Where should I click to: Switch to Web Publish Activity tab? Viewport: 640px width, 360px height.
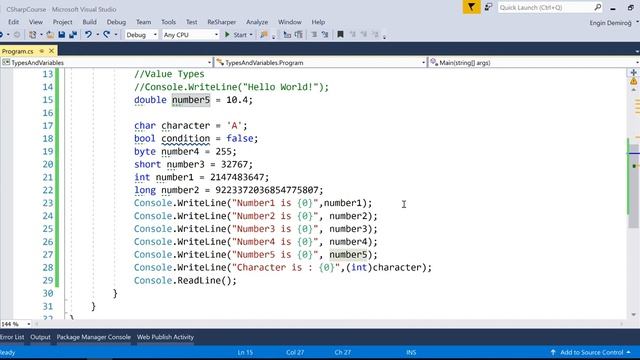point(165,337)
